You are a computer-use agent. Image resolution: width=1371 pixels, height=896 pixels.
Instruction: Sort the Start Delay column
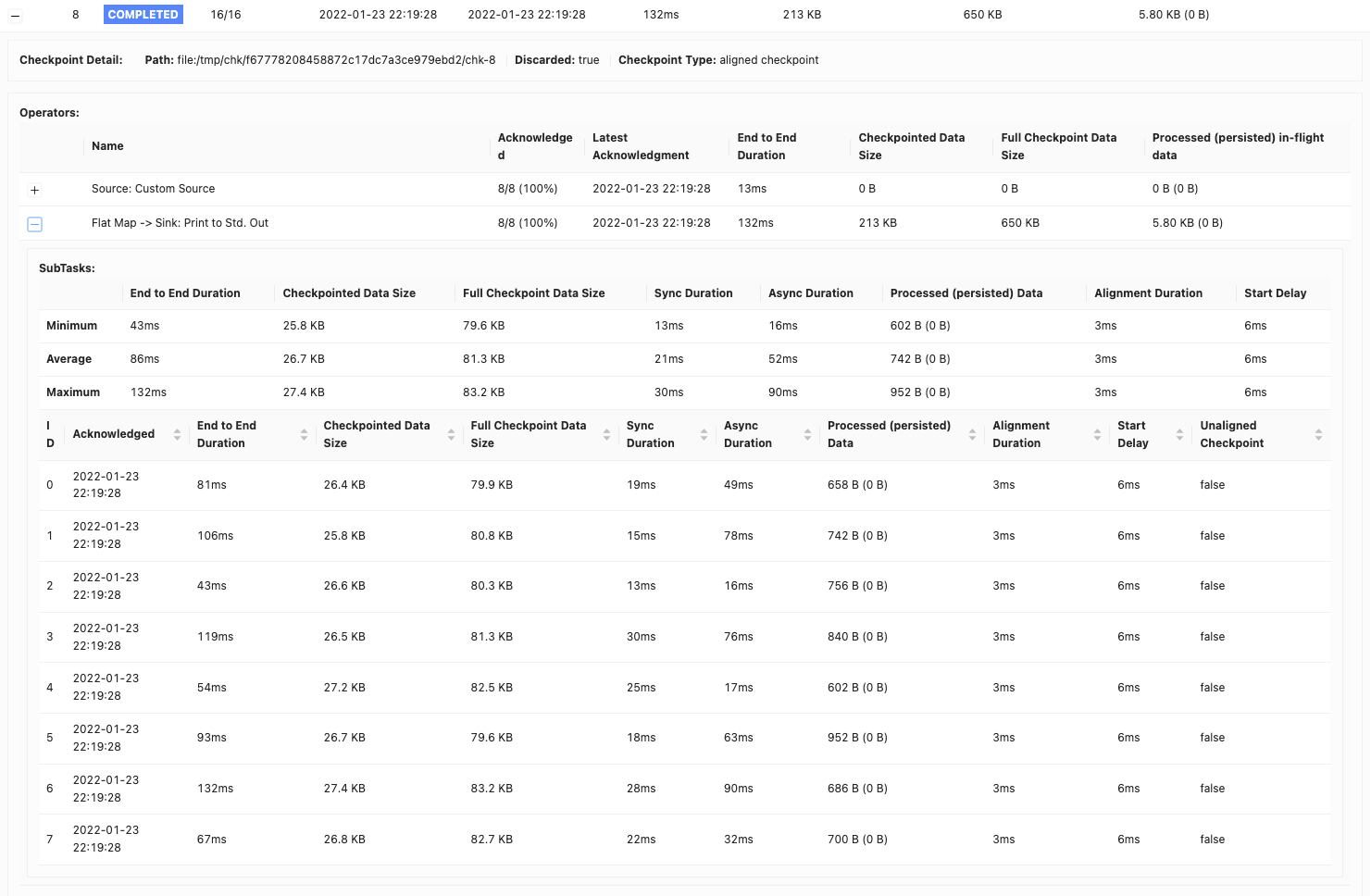point(1178,434)
